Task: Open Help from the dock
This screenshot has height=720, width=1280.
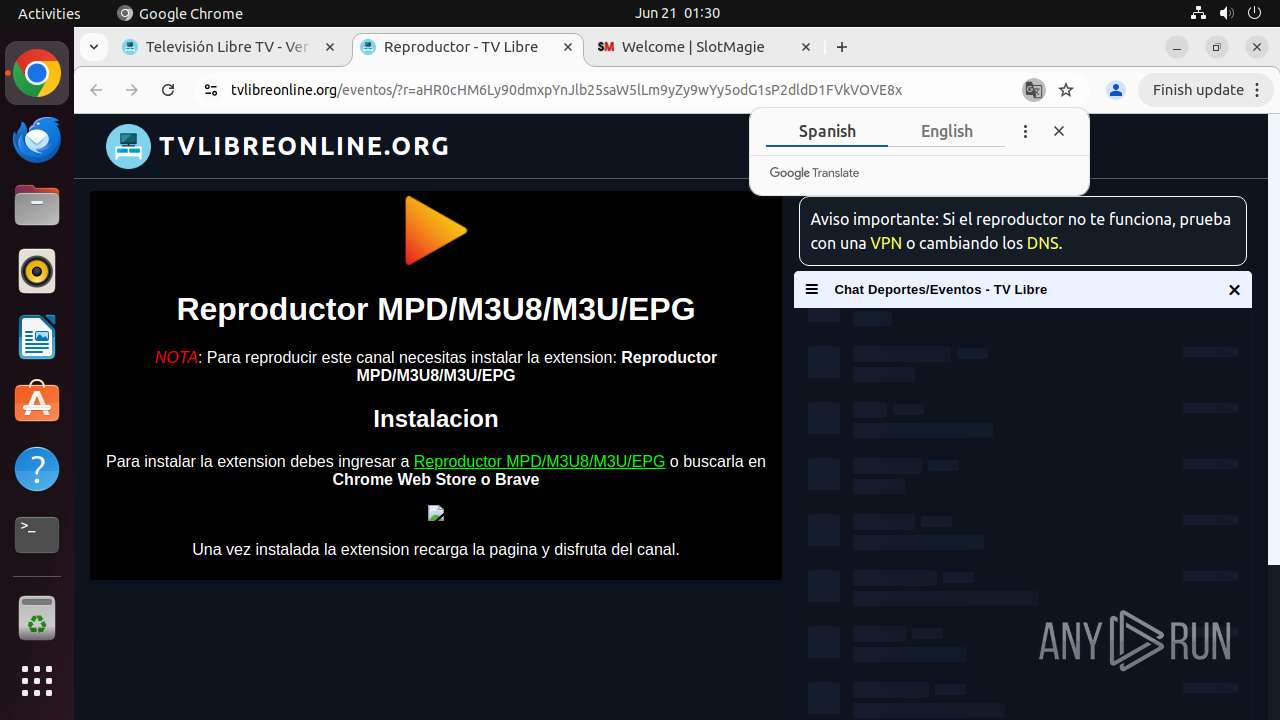Action: [37, 469]
